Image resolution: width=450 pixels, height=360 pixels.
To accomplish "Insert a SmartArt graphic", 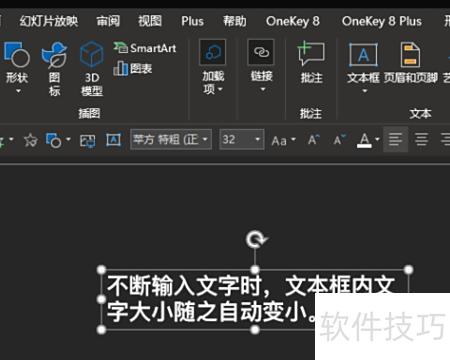I will pyautogui.click(x=145, y=48).
